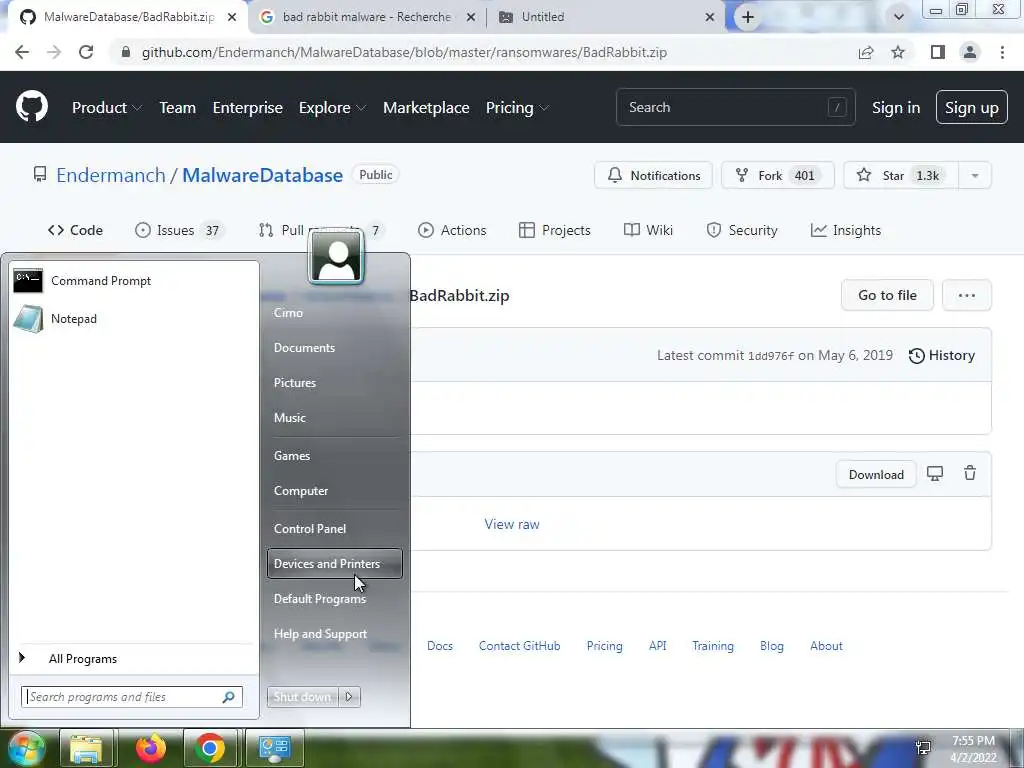
Task: Expand the Explore dropdown
Action: (332, 107)
